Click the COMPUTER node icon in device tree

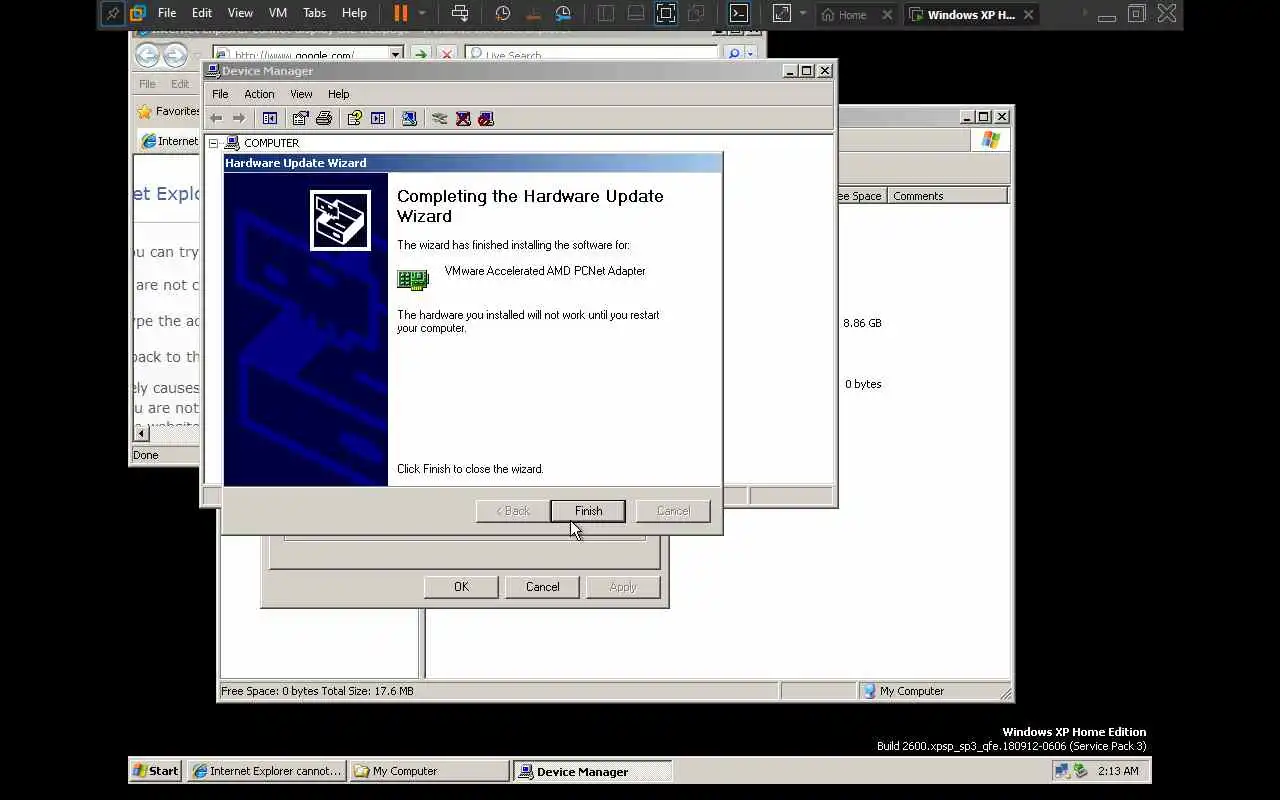pos(232,143)
